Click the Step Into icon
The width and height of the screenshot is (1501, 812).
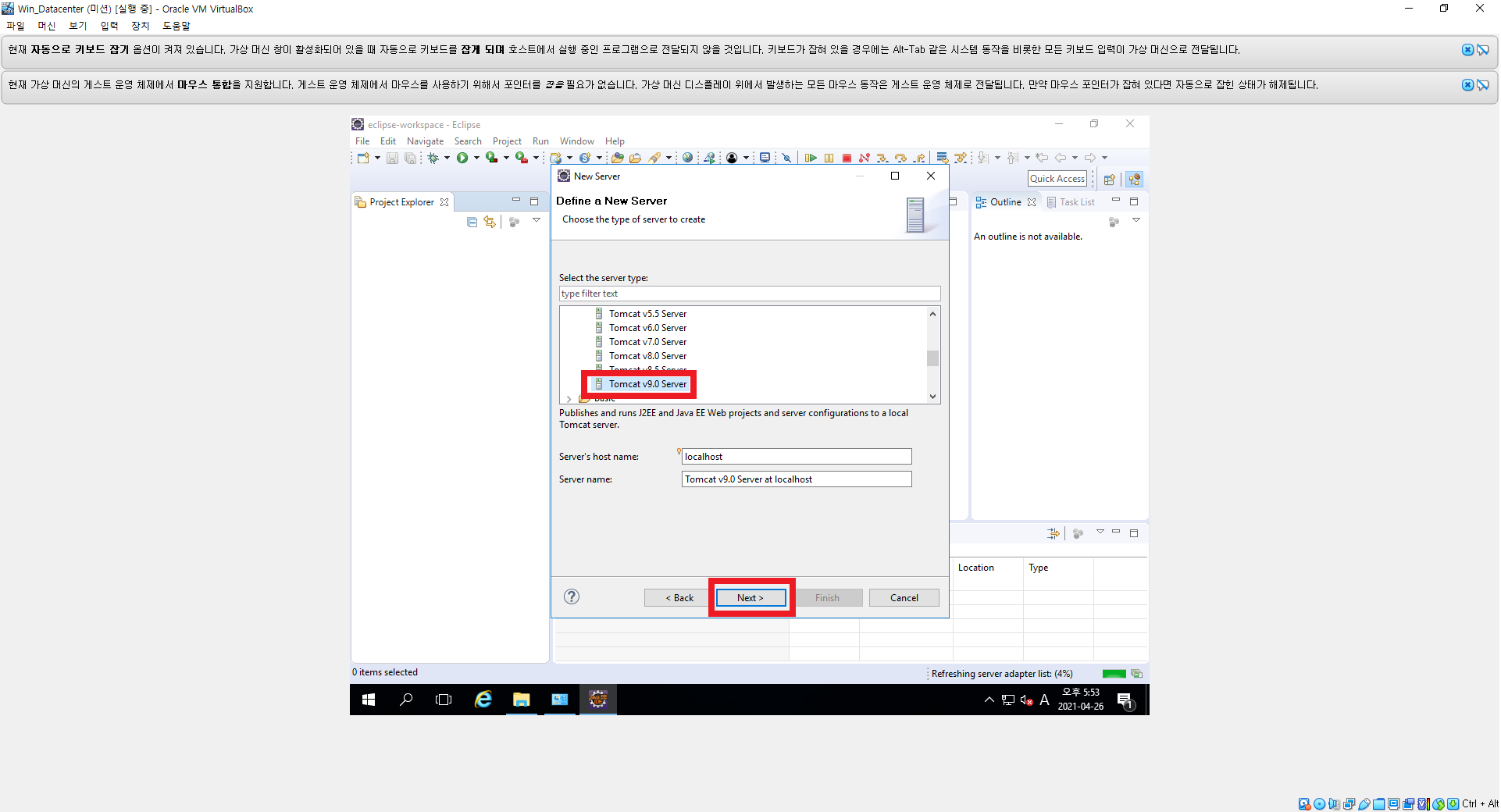click(x=882, y=158)
